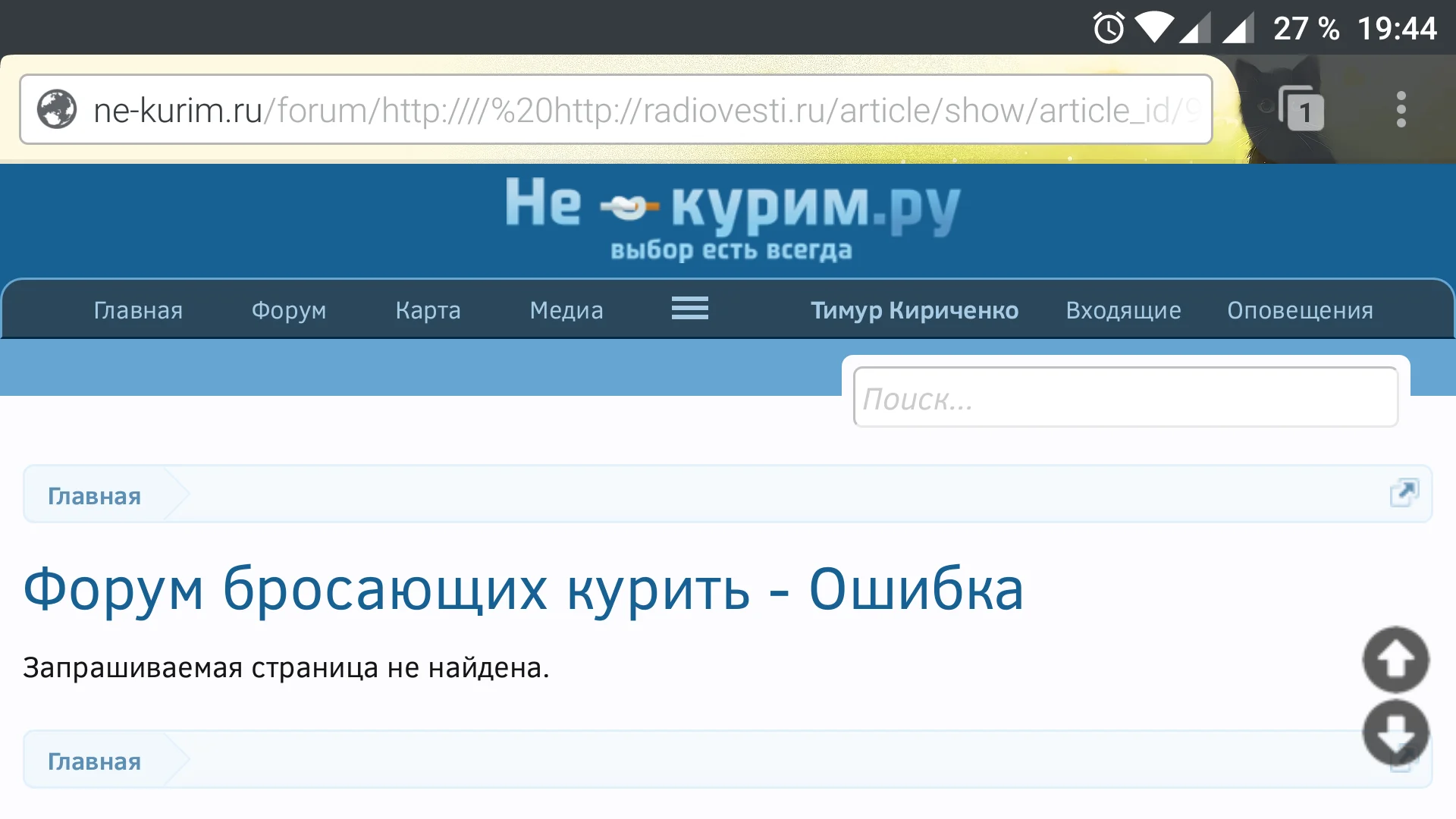Viewport: 1456px width, 819px height.
Task: Select the Медиа navigation item
Action: coord(566,310)
